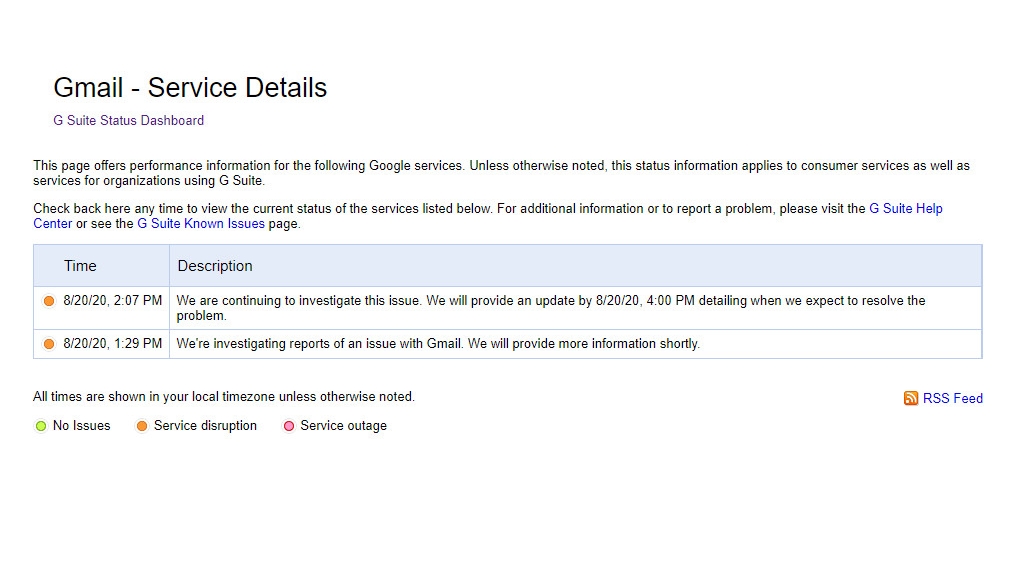The height and width of the screenshot is (576, 1024).
Task: Click the Description column header
Action: [215, 266]
